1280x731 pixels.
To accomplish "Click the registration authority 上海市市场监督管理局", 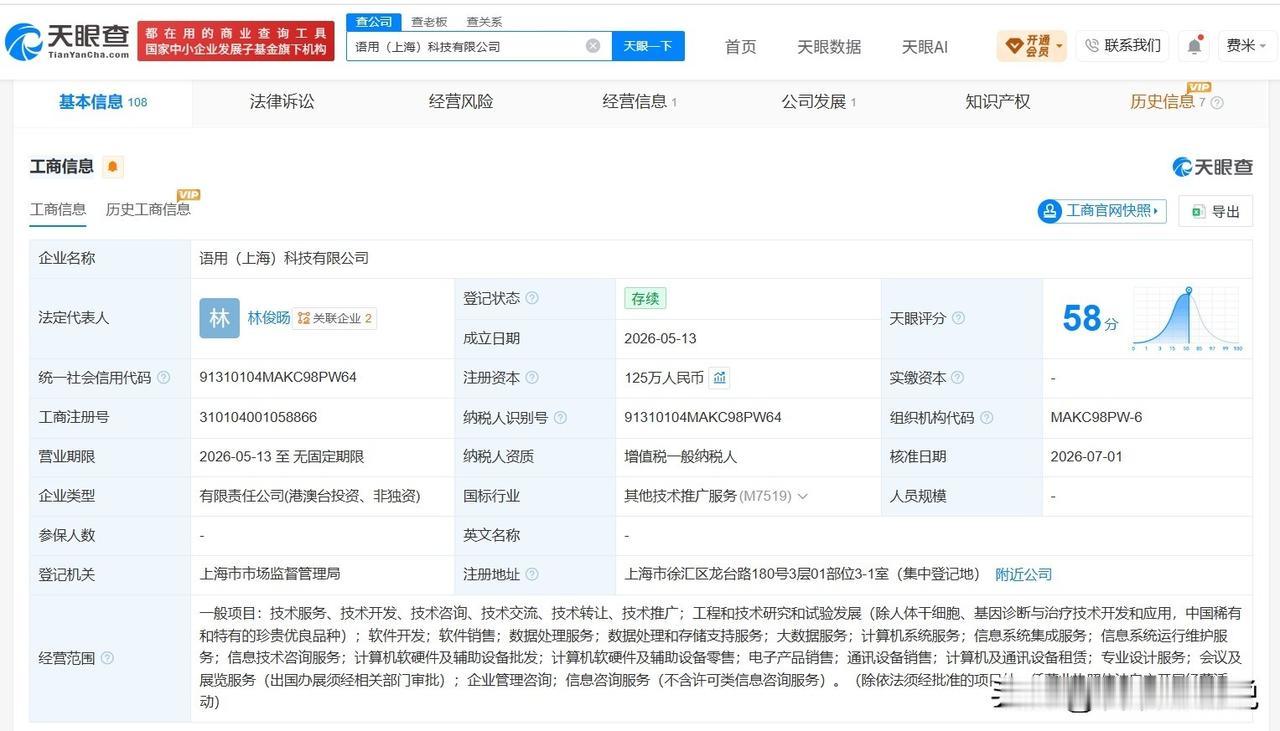I will click(x=270, y=574).
